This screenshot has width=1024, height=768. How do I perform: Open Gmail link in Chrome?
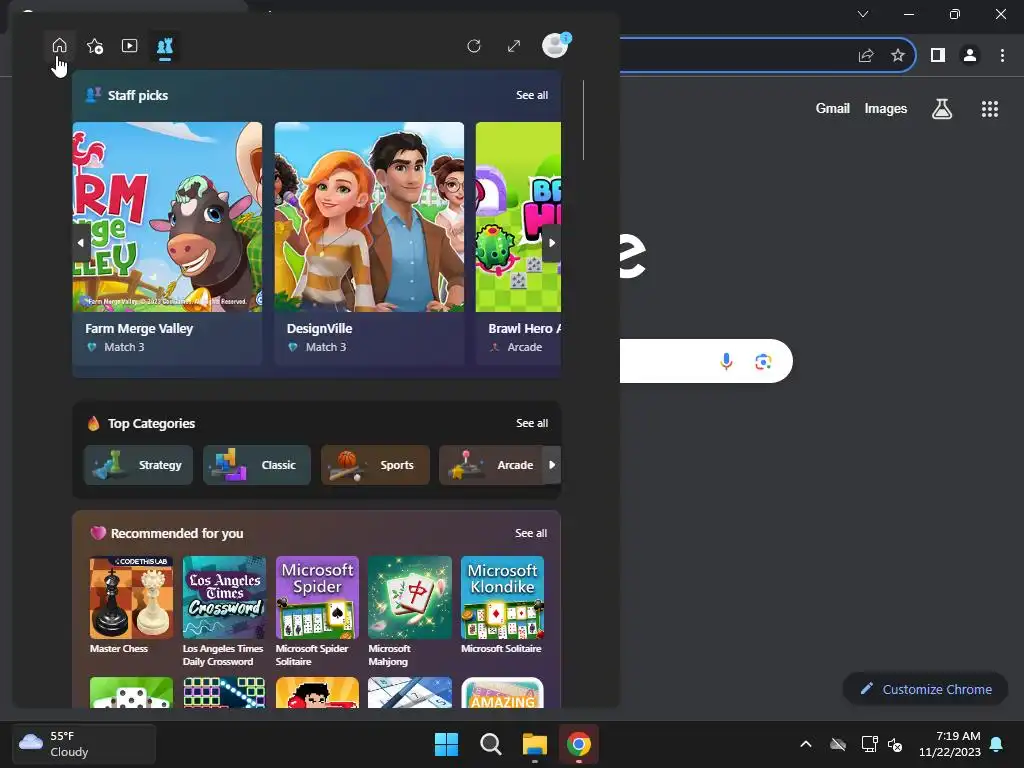pyautogui.click(x=833, y=108)
